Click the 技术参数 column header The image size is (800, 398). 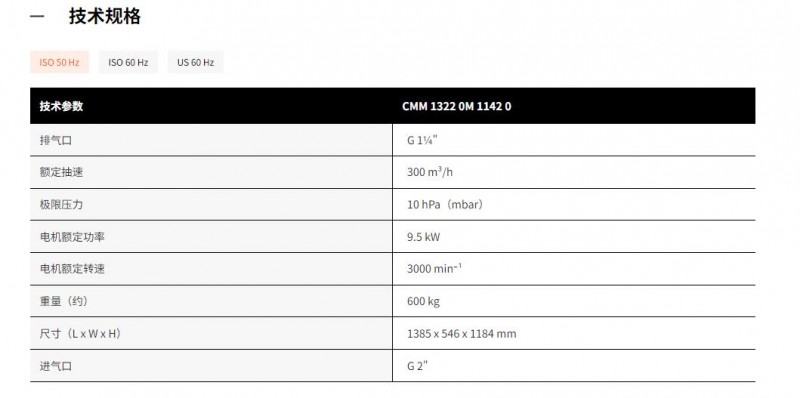(x=61, y=106)
